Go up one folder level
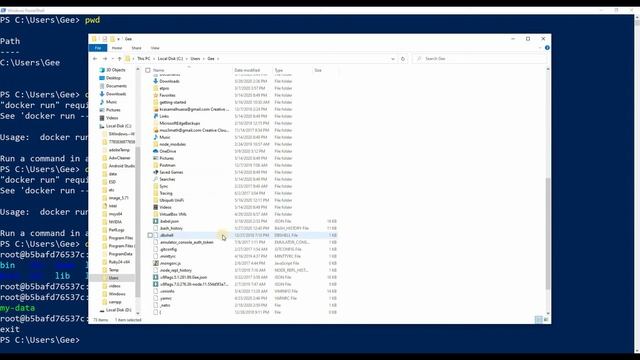 pos(119,59)
